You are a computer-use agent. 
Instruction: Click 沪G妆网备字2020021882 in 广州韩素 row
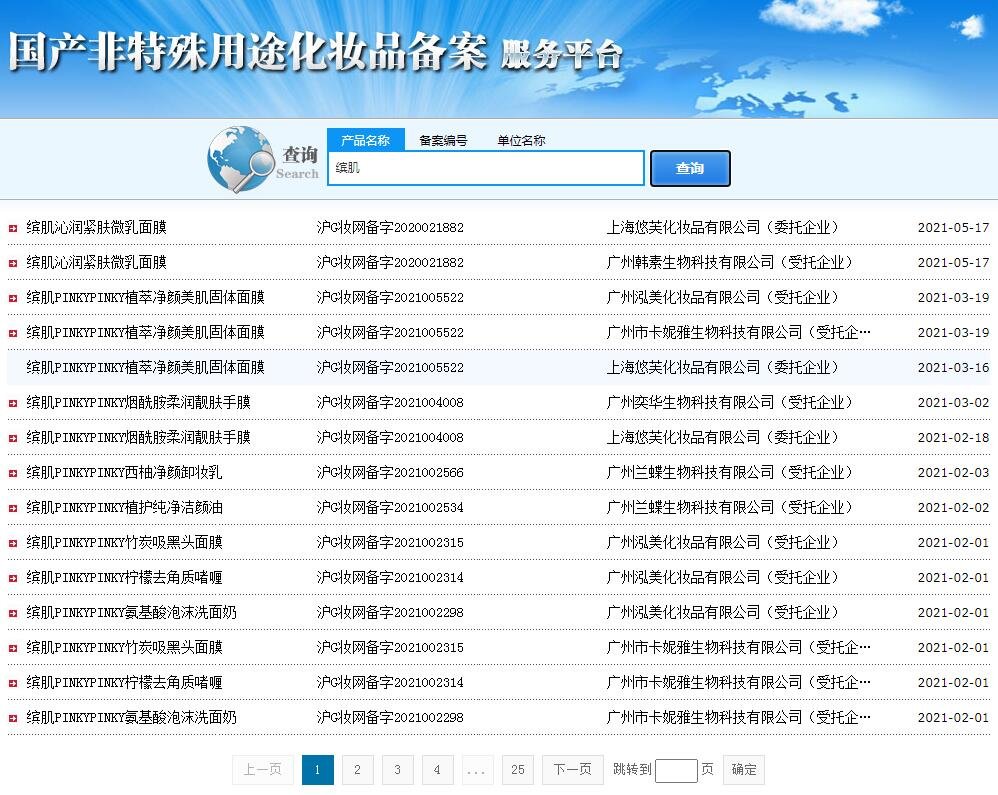[x=390, y=262]
